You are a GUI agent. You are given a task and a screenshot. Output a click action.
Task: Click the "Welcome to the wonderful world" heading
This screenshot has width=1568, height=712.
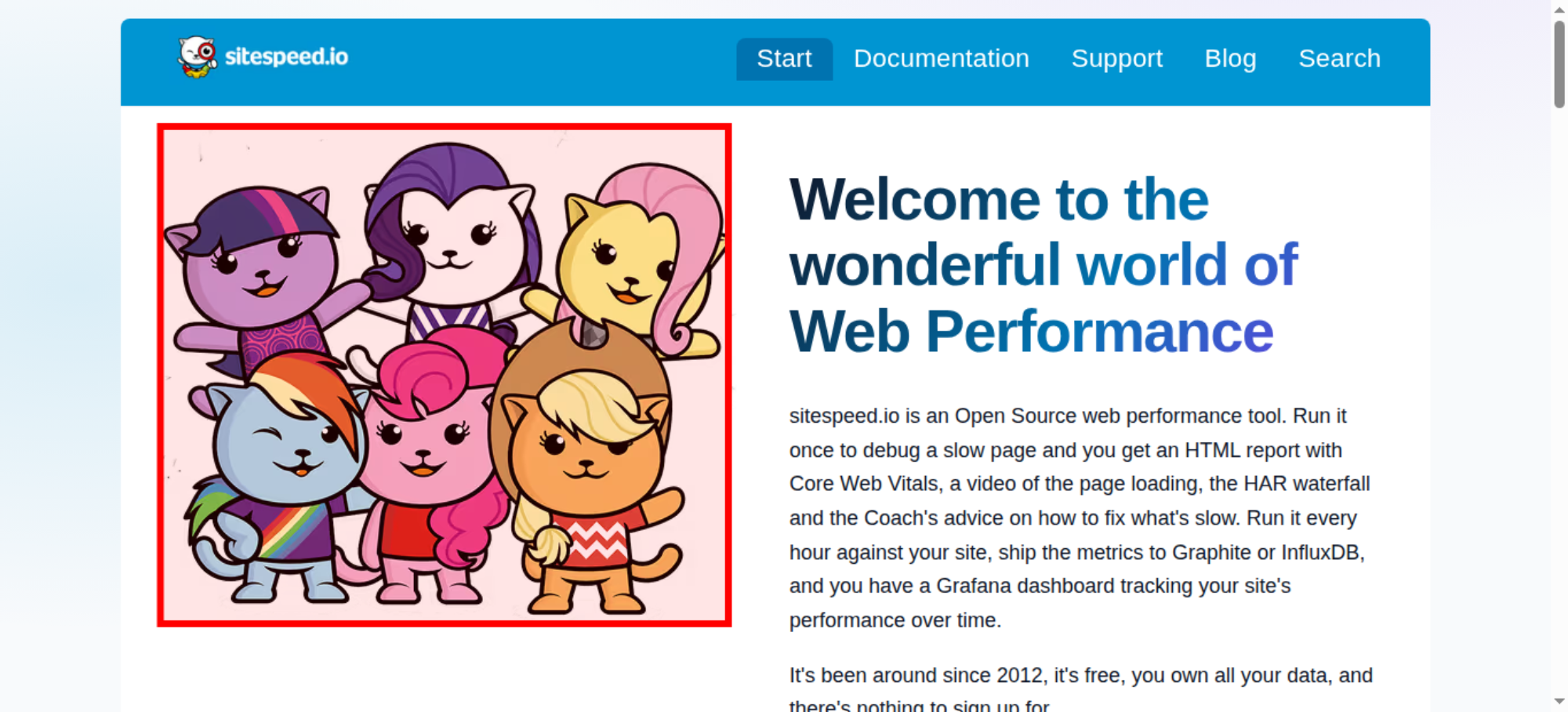pyautogui.click(x=1044, y=265)
